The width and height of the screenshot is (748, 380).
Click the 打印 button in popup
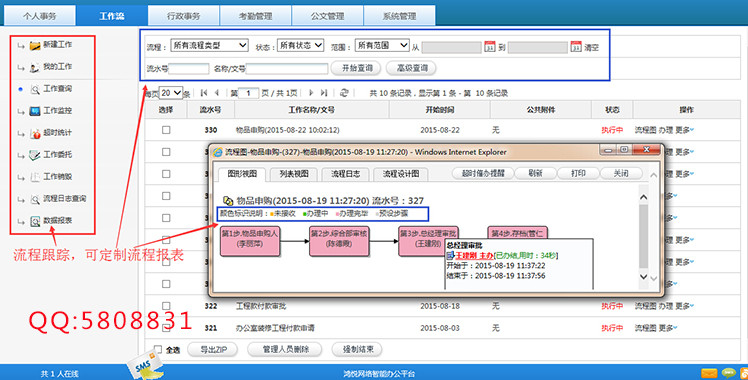tap(578, 174)
